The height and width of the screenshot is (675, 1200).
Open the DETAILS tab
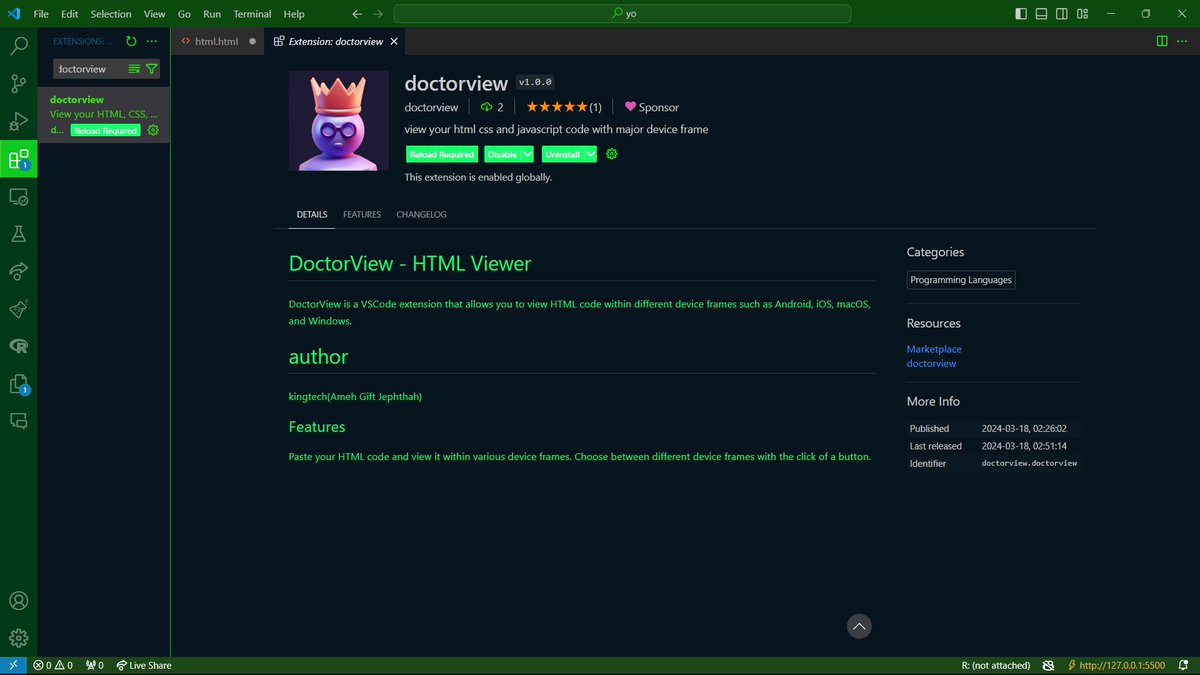(x=312, y=214)
